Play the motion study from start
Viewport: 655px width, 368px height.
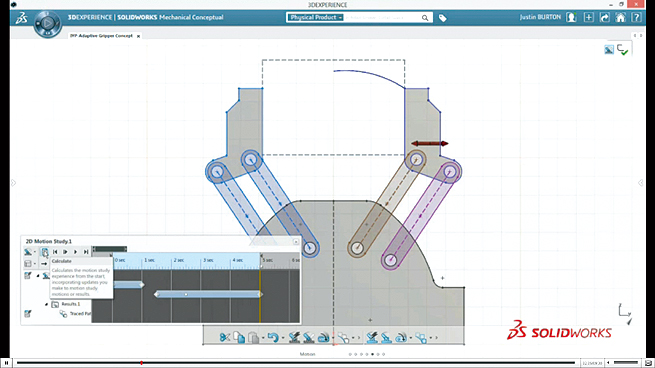pos(65,252)
